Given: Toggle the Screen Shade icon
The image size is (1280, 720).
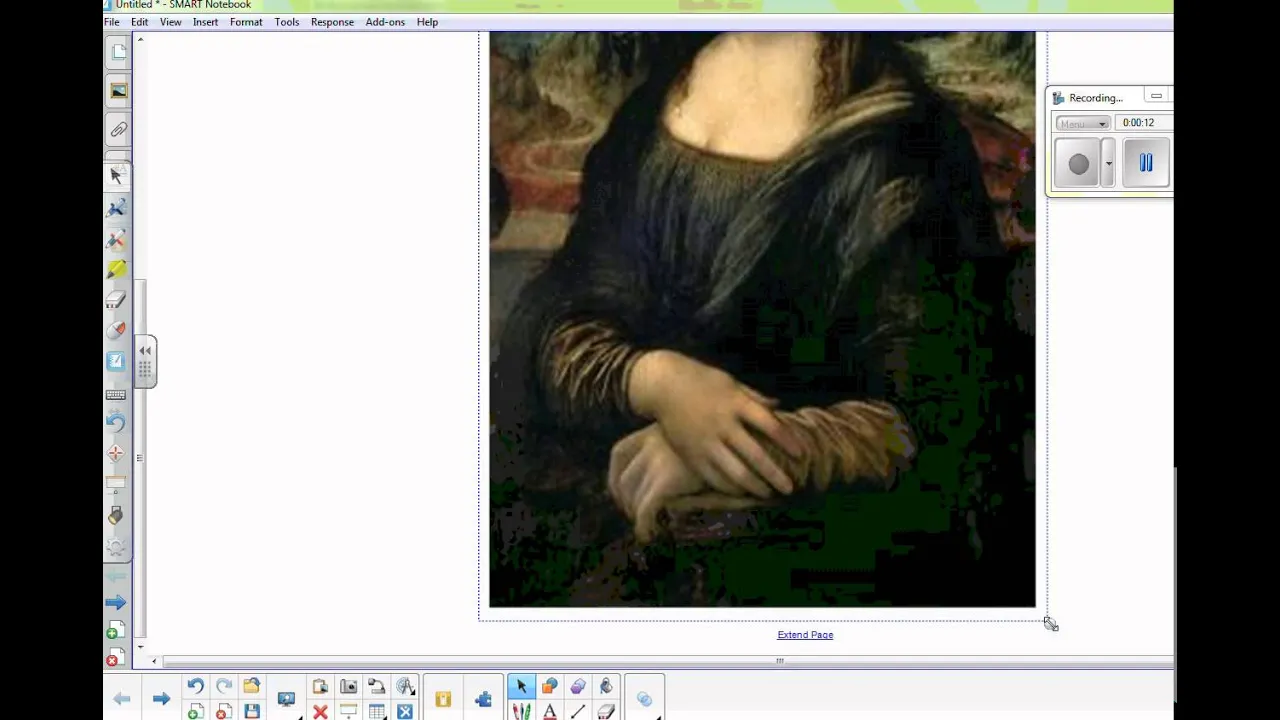Looking at the screenshot, I should click(348, 712).
